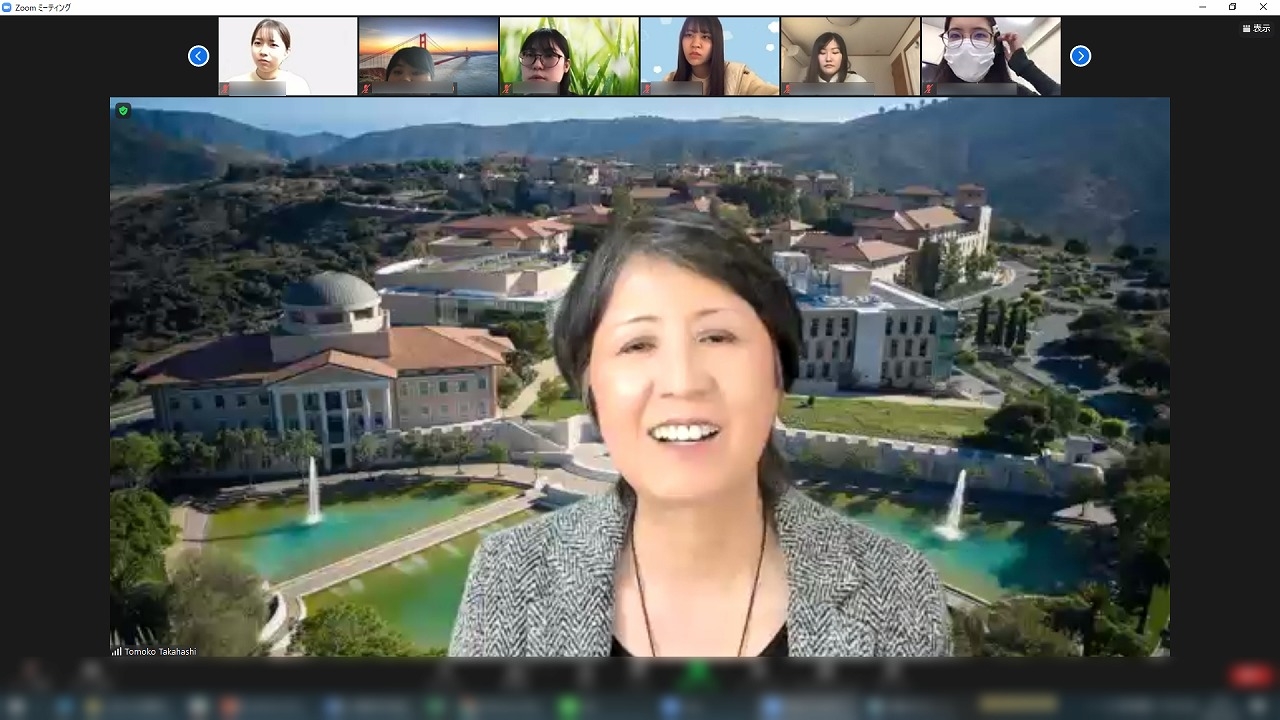Click the main speaker video view
The height and width of the screenshot is (720, 1280).
click(640, 377)
